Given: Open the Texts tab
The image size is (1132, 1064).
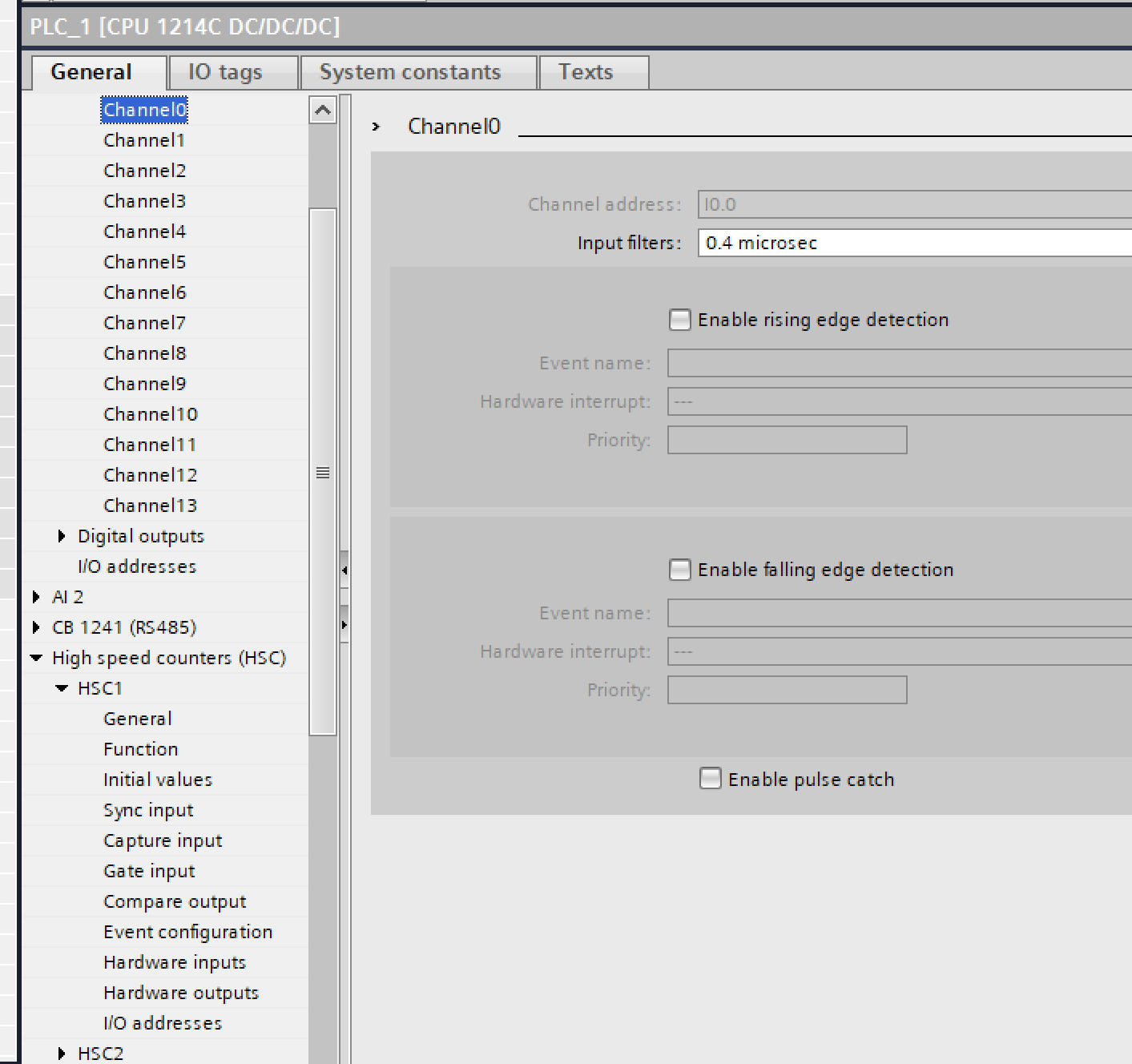Looking at the screenshot, I should click(586, 72).
